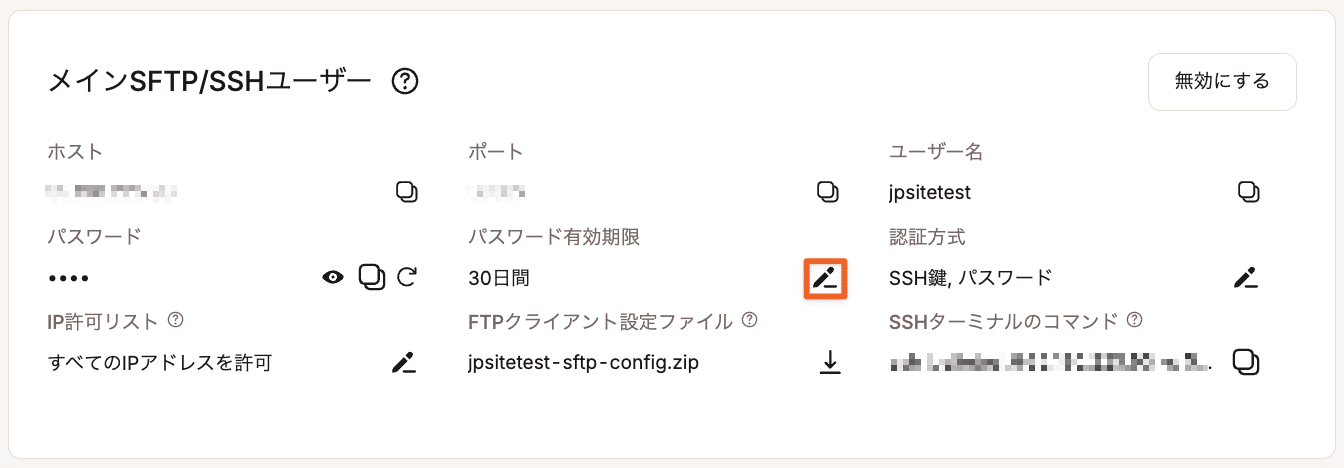This screenshot has height=468, width=1344.
Task: Download the jpsitetest-sftp-config.zip file
Action: click(x=830, y=362)
